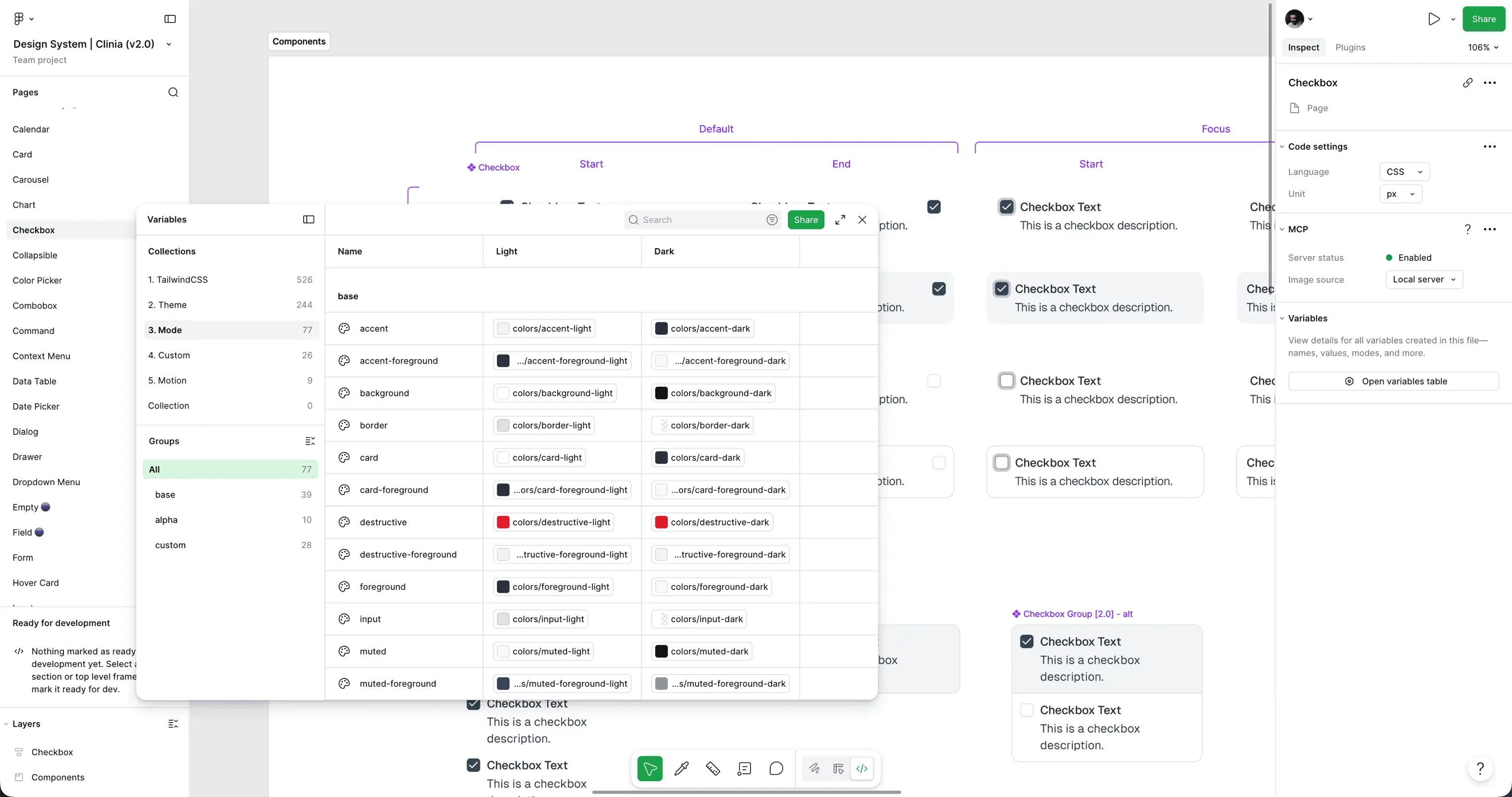Select the 1. TailwindCSS collection
Image resolution: width=1512 pixels, height=797 pixels.
[230, 280]
